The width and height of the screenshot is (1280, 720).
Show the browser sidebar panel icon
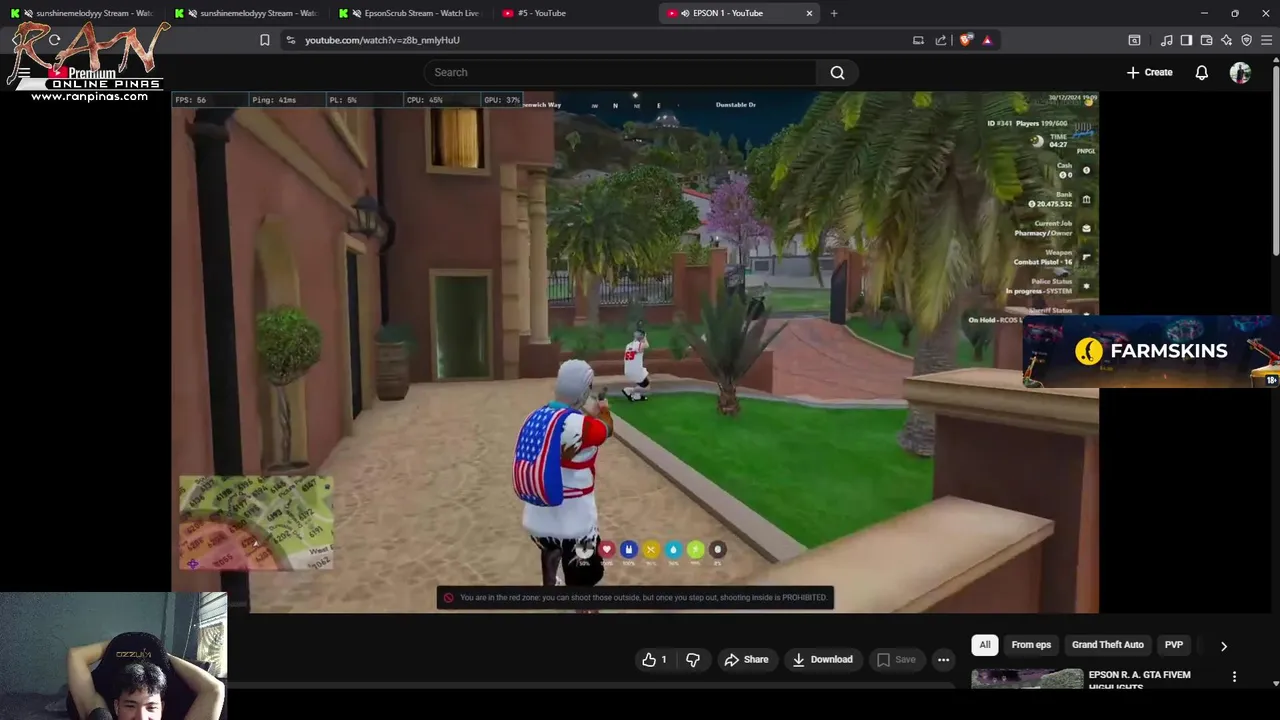point(1186,40)
